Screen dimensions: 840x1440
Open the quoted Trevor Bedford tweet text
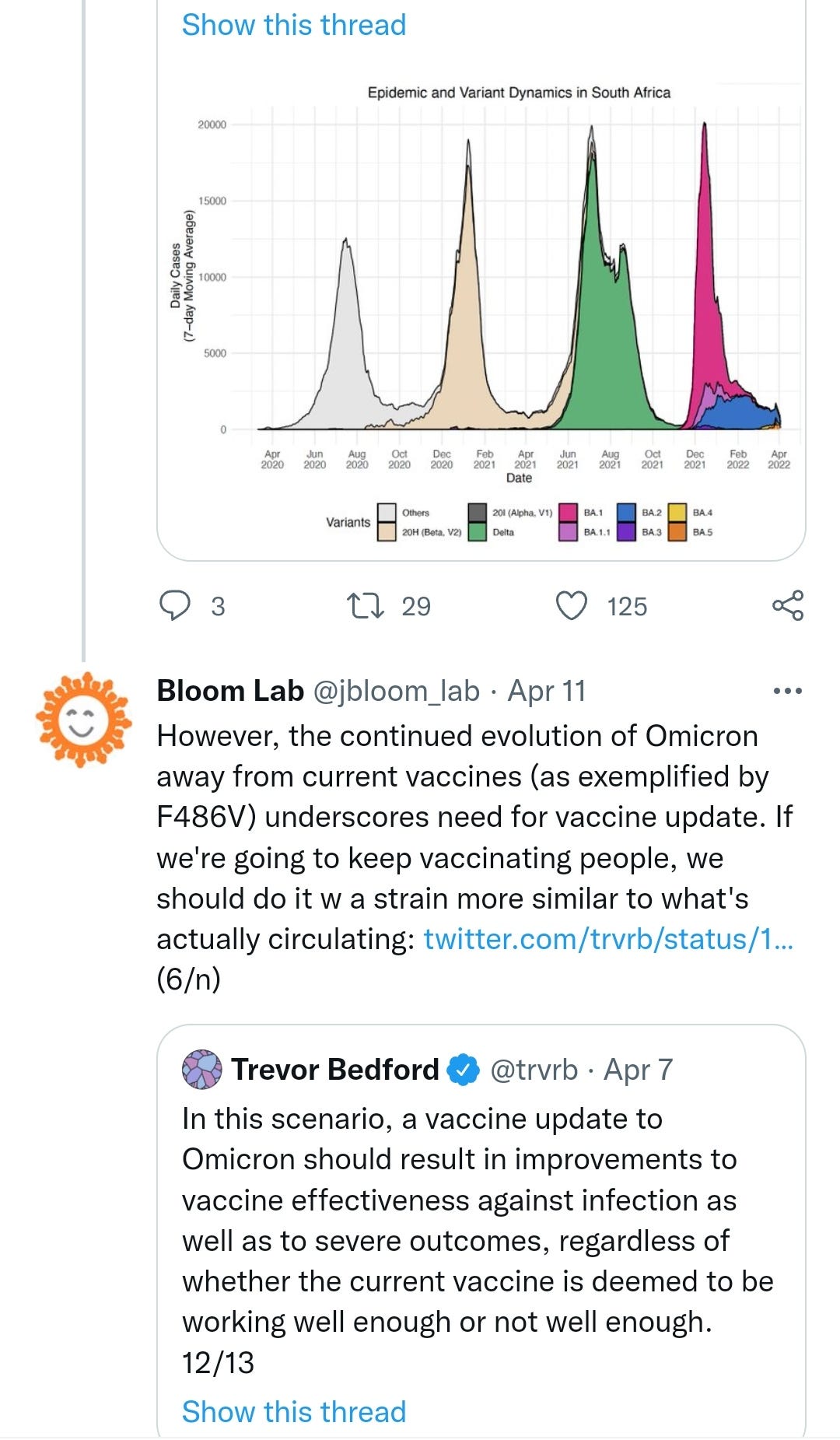478,1240
